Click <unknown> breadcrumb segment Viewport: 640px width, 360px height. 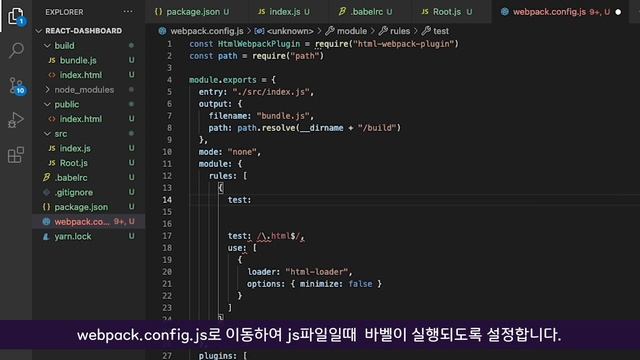pyautogui.click(x=290, y=31)
